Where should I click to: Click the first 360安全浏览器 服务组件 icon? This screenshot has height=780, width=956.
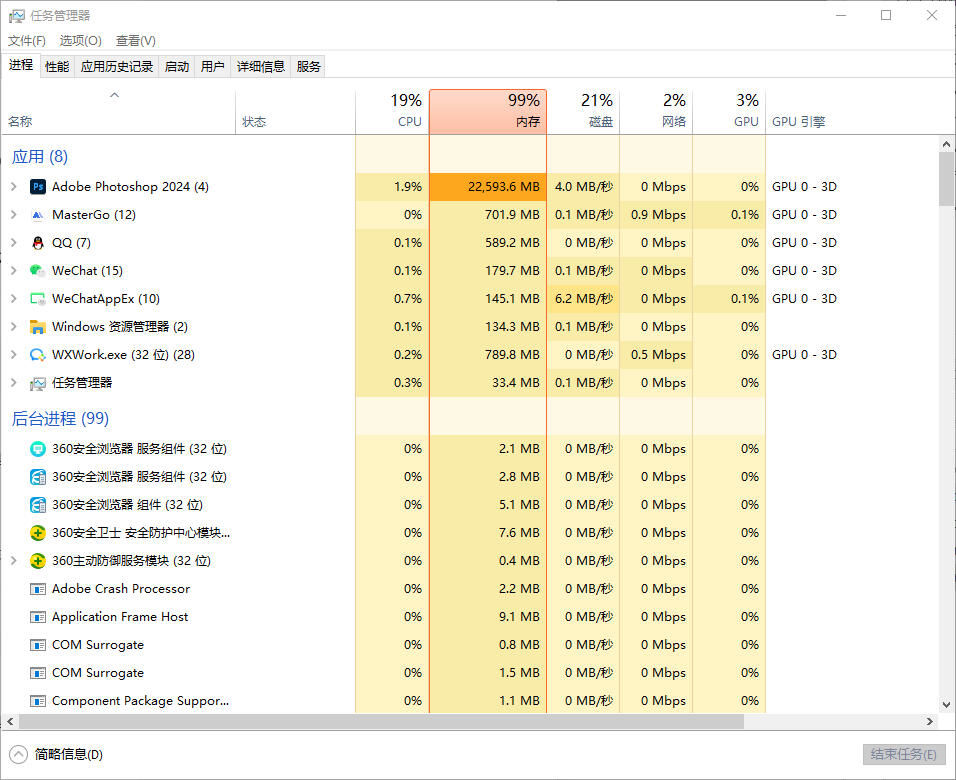38,449
